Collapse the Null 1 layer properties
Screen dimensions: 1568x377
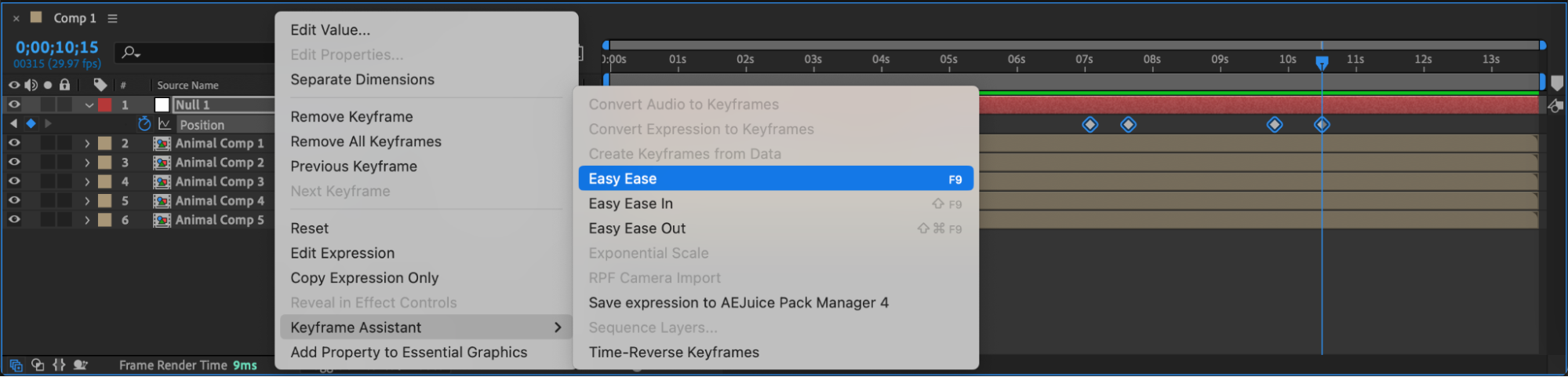point(89,105)
